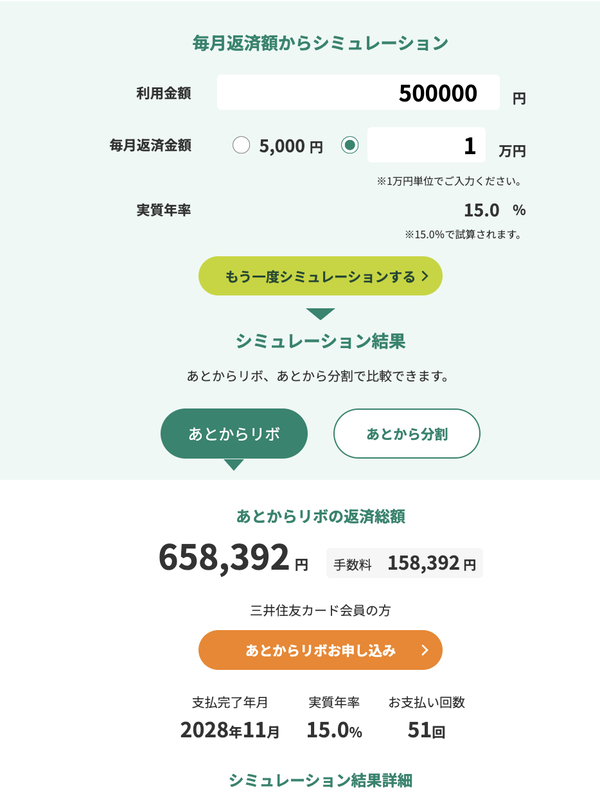Click the 手数料 158,392円 fee badge

[404, 564]
